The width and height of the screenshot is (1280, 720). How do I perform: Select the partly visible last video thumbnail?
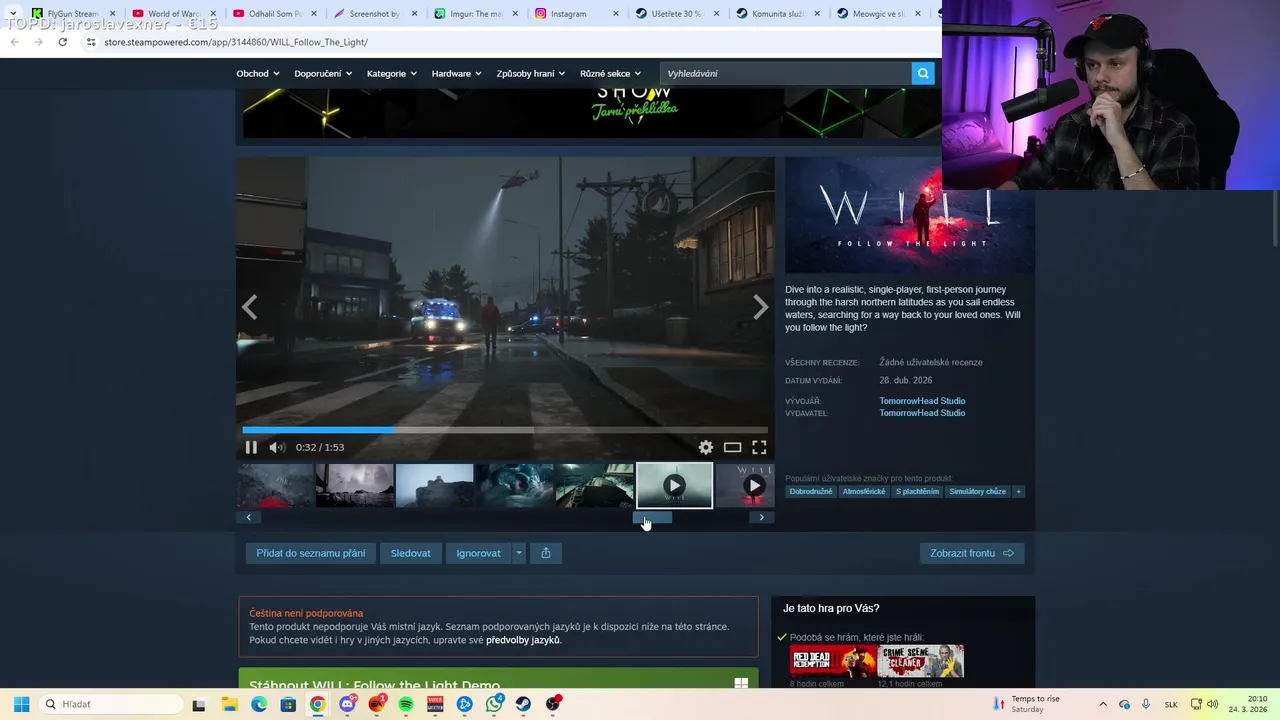pyautogui.click(x=745, y=486)
